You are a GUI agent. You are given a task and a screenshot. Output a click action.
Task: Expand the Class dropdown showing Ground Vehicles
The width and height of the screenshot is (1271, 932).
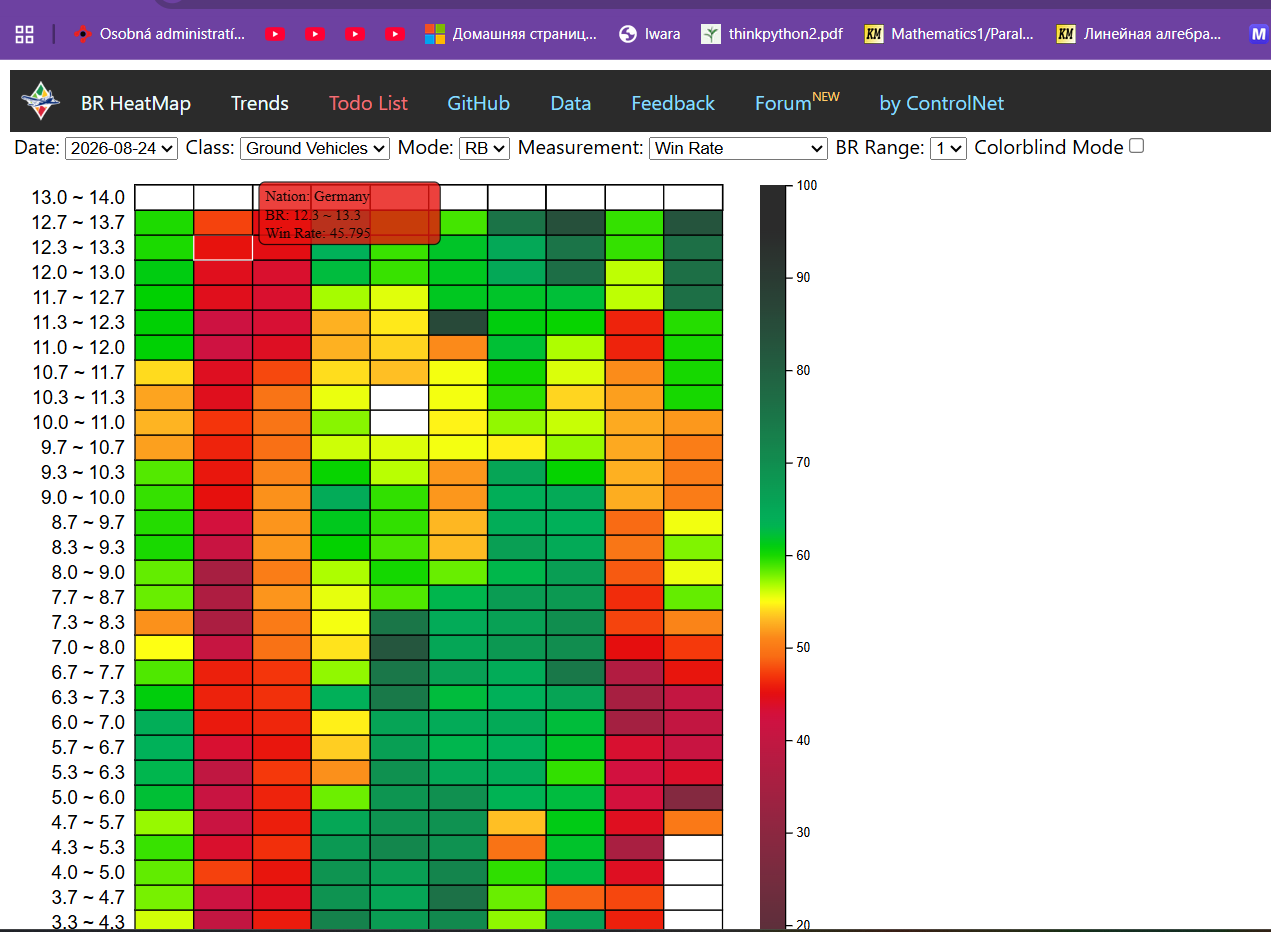(x=314, y=148)
